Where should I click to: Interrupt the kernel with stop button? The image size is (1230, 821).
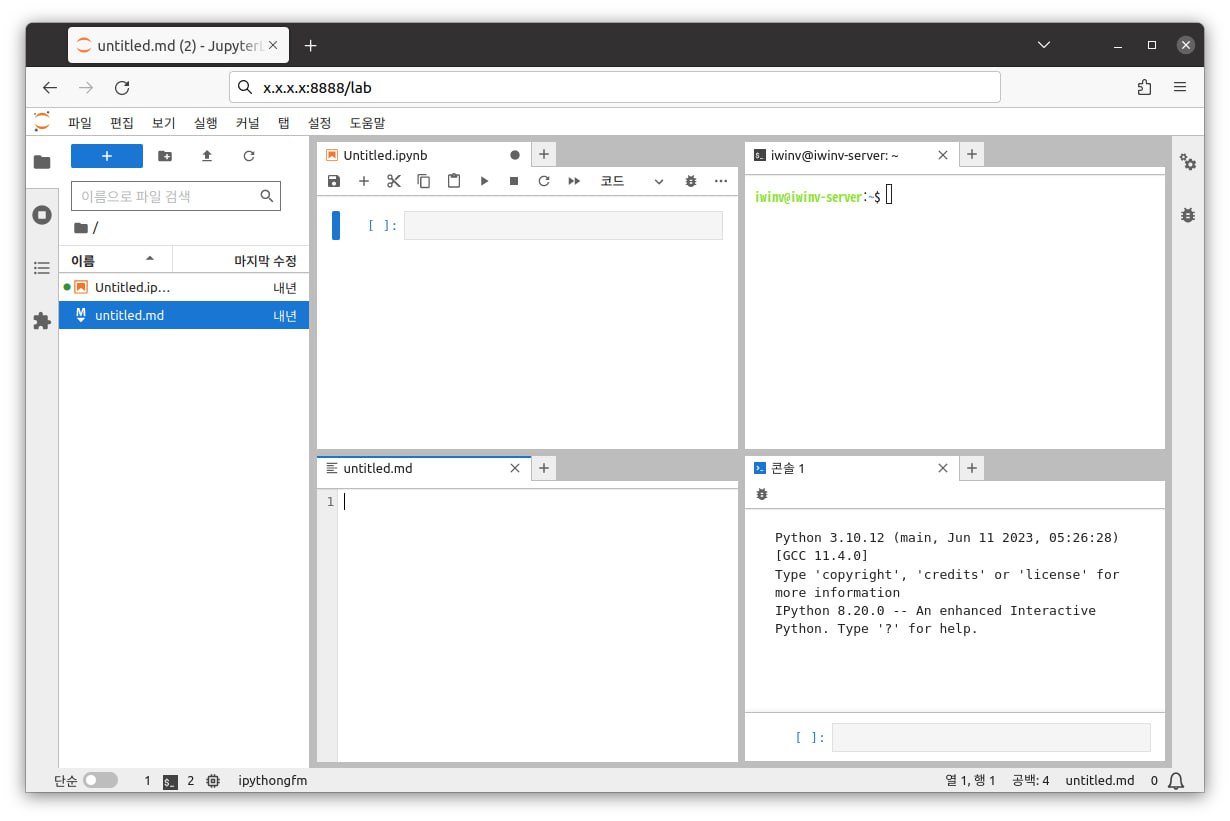pyautogui.click(x=514, y=181)
